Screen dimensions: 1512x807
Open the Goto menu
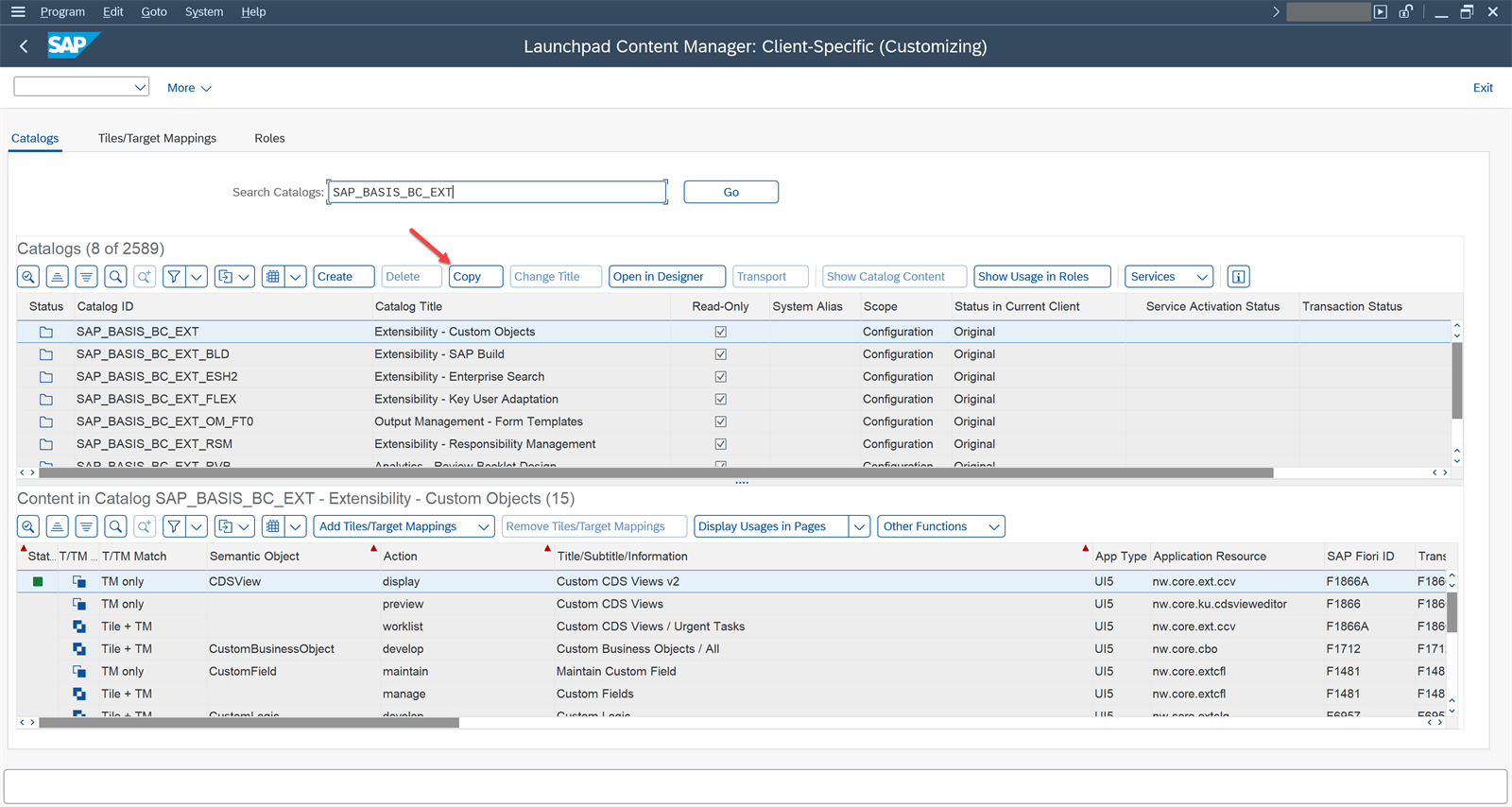(154, 11)
